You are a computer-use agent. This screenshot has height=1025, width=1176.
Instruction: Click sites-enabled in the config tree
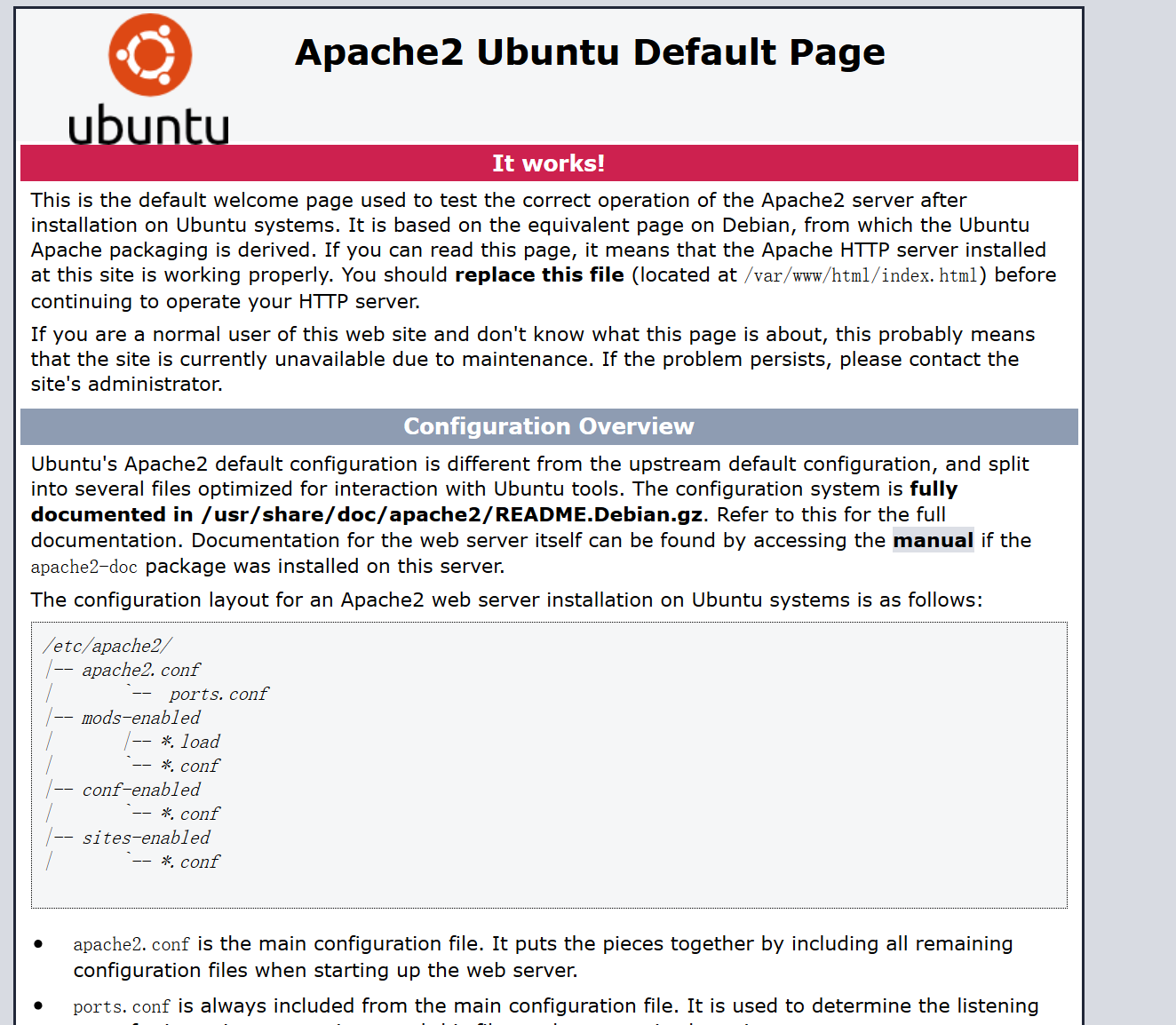coord(147,838)
